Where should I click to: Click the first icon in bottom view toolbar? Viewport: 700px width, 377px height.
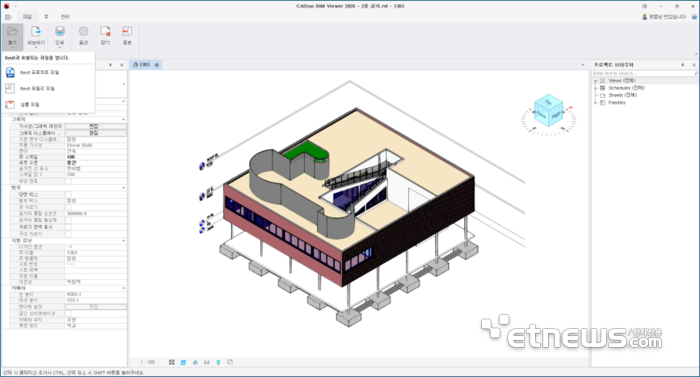[171, 362]
